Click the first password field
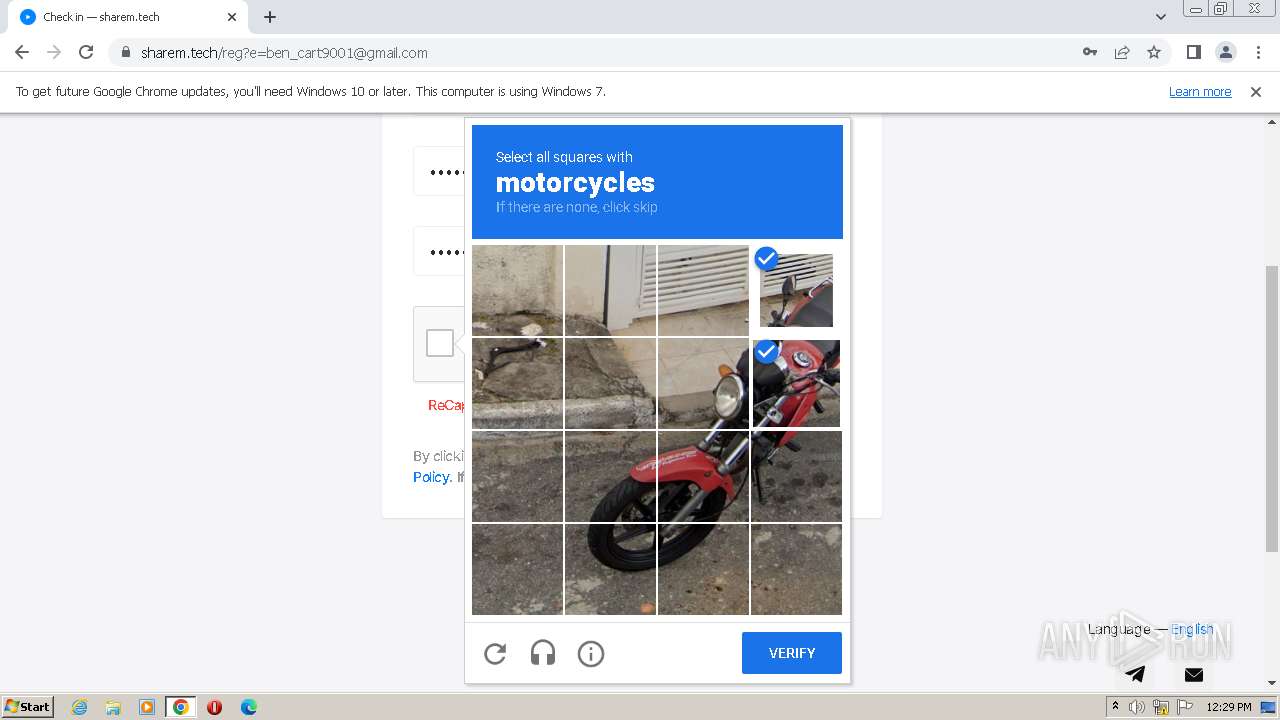Viewport: 1280px width, 720px height. (440, 171)
